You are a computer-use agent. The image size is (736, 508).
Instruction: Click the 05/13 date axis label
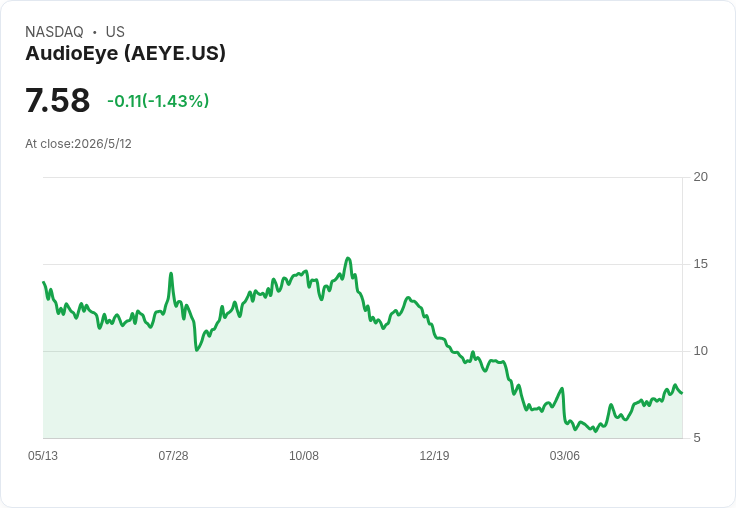43,455
